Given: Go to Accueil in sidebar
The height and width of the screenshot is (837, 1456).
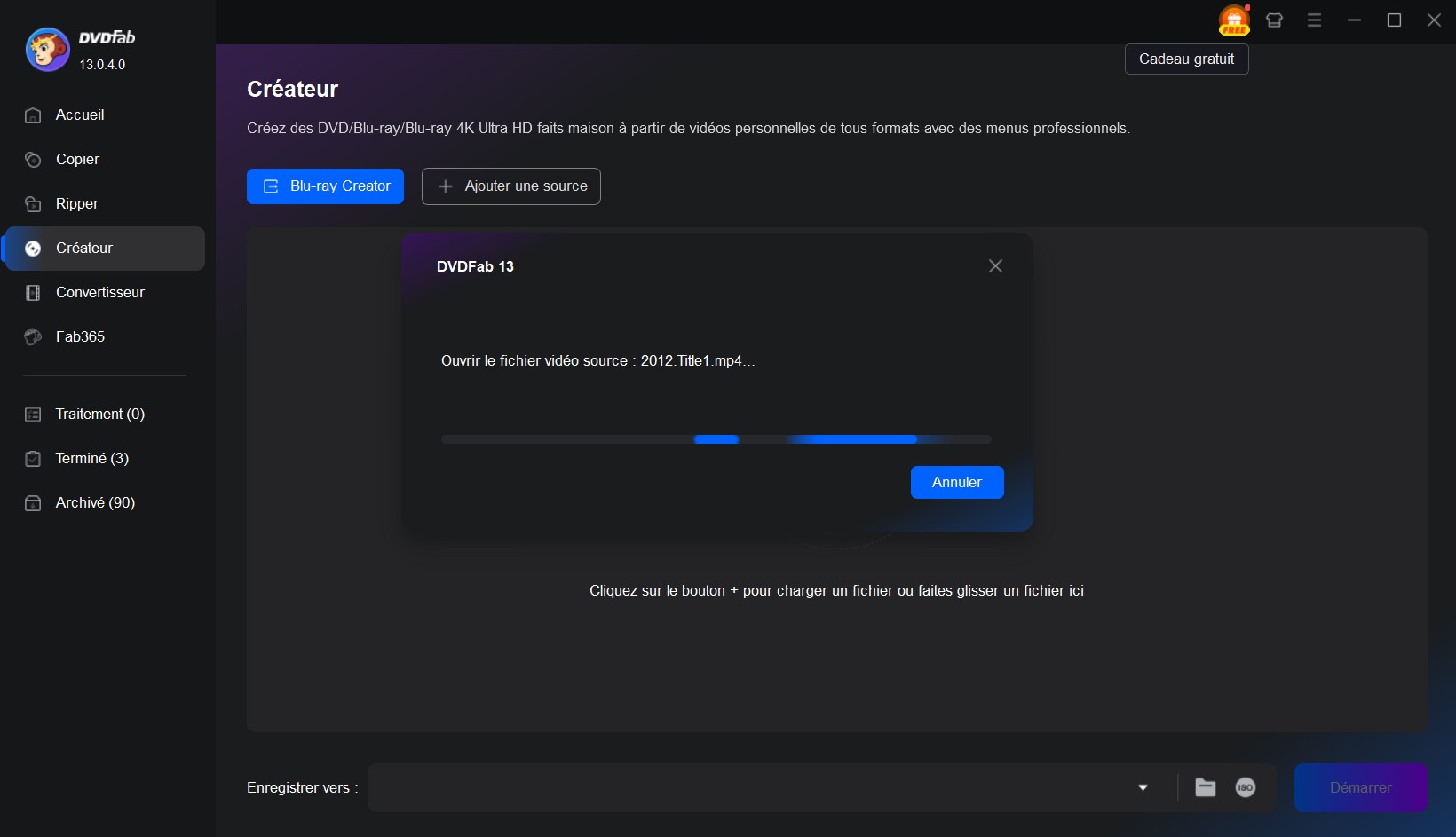Looking at the screenshot, I should tap(105, 115).
